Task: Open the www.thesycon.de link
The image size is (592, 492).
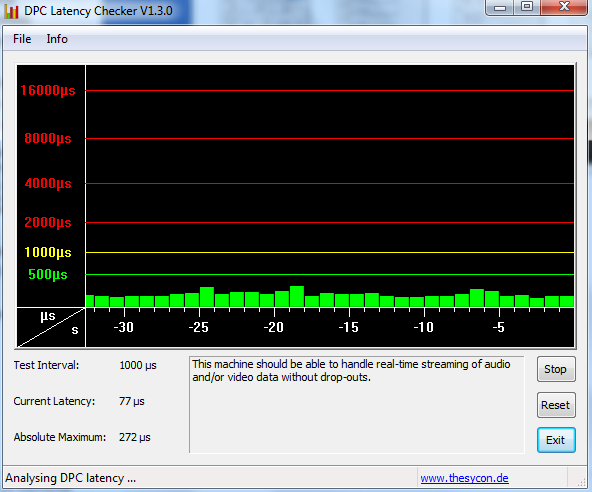Action: click(x=464, y=478)
